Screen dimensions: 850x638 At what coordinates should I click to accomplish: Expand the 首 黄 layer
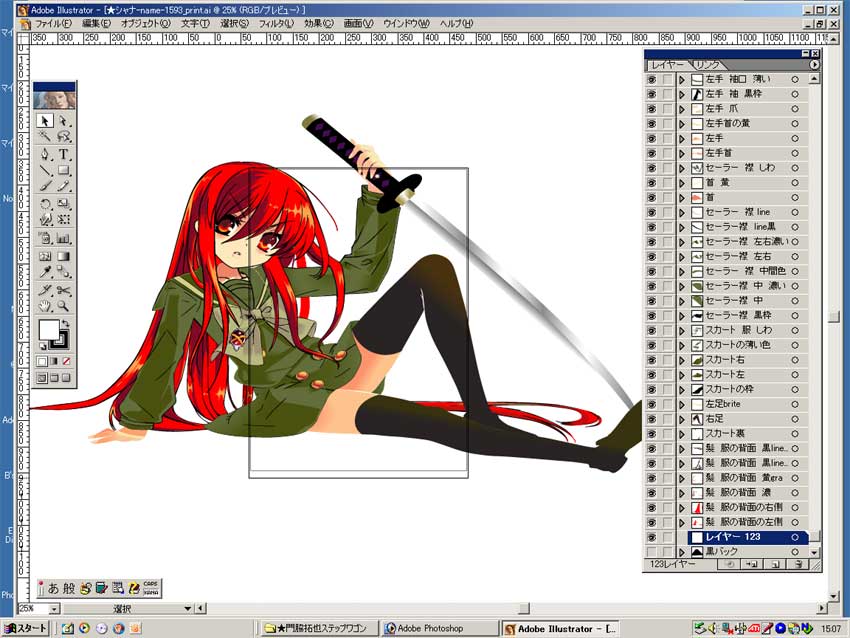point(682,183)
